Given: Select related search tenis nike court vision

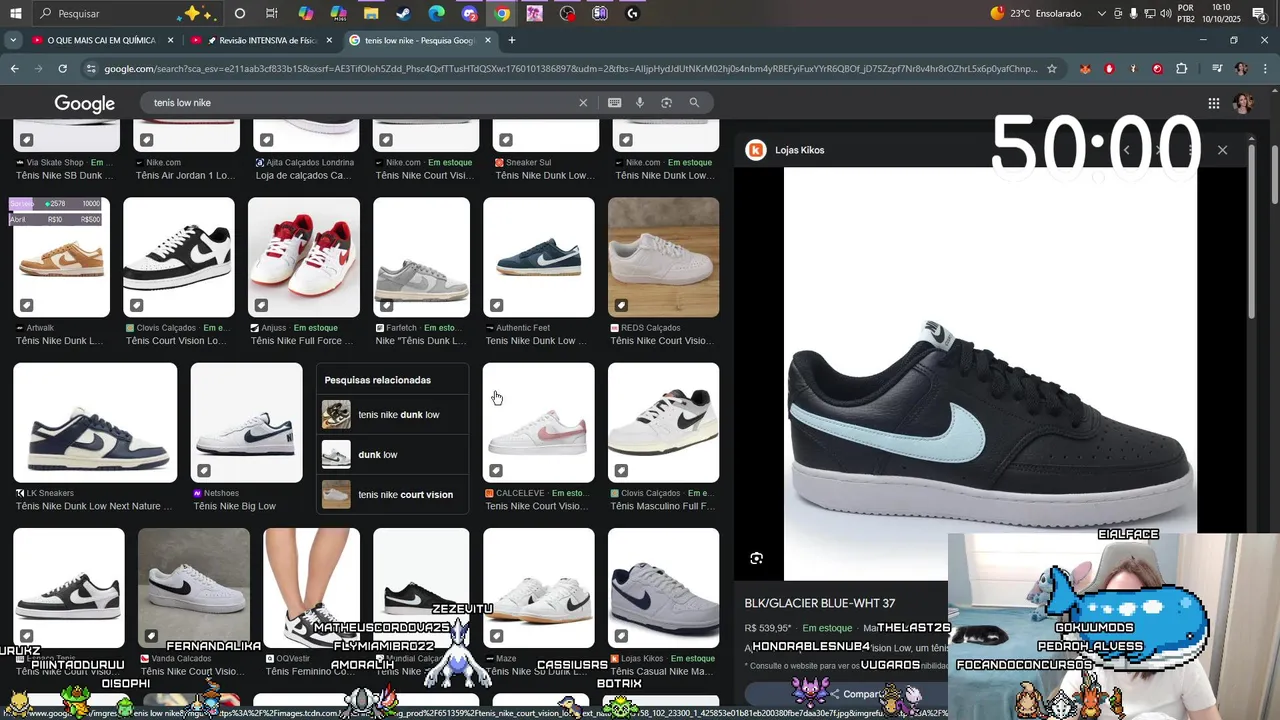Looking at the screenshot, I should [x=393, y=495].
